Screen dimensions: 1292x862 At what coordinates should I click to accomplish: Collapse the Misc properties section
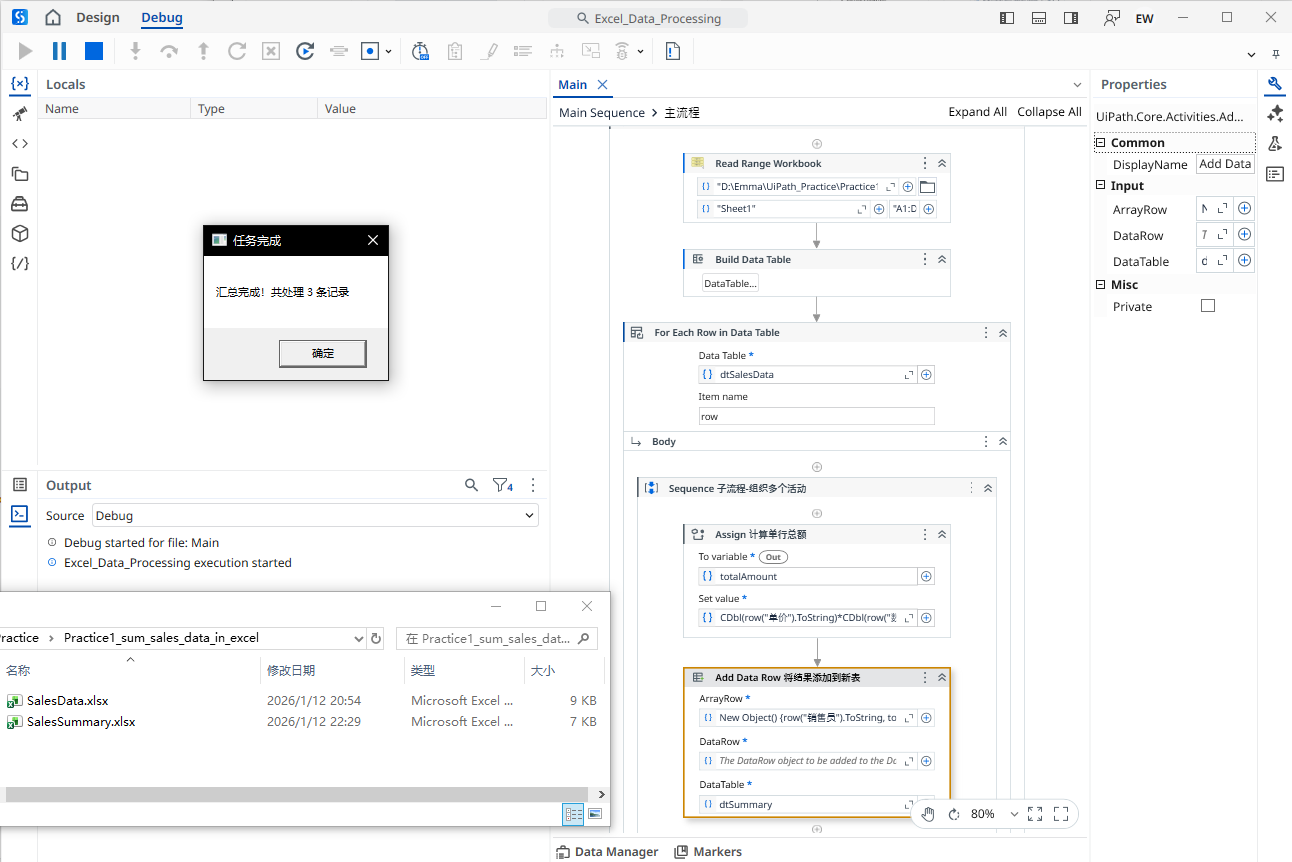1101,285
